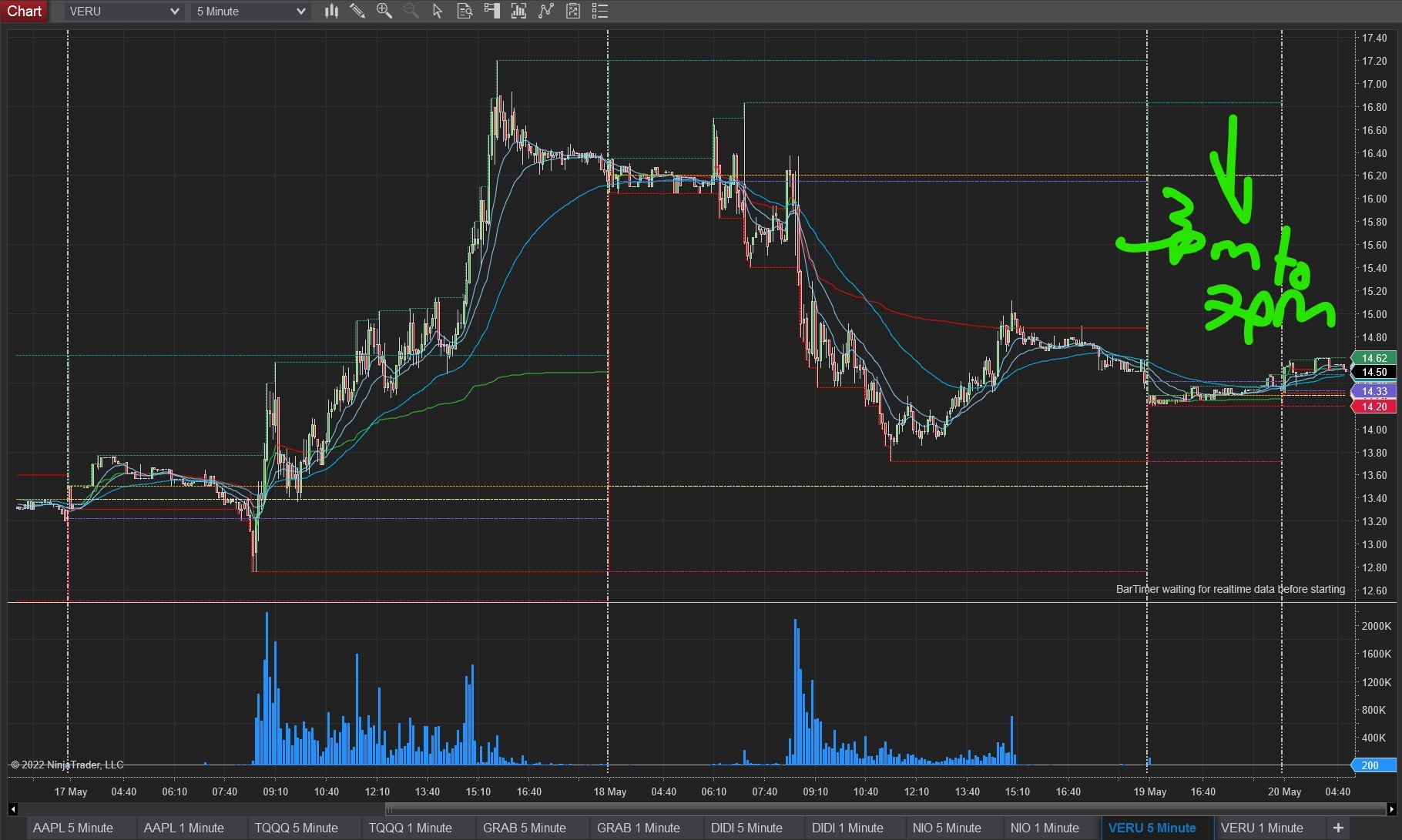
Task: Select the cursor pointer tool
Action: coord(438,11)
